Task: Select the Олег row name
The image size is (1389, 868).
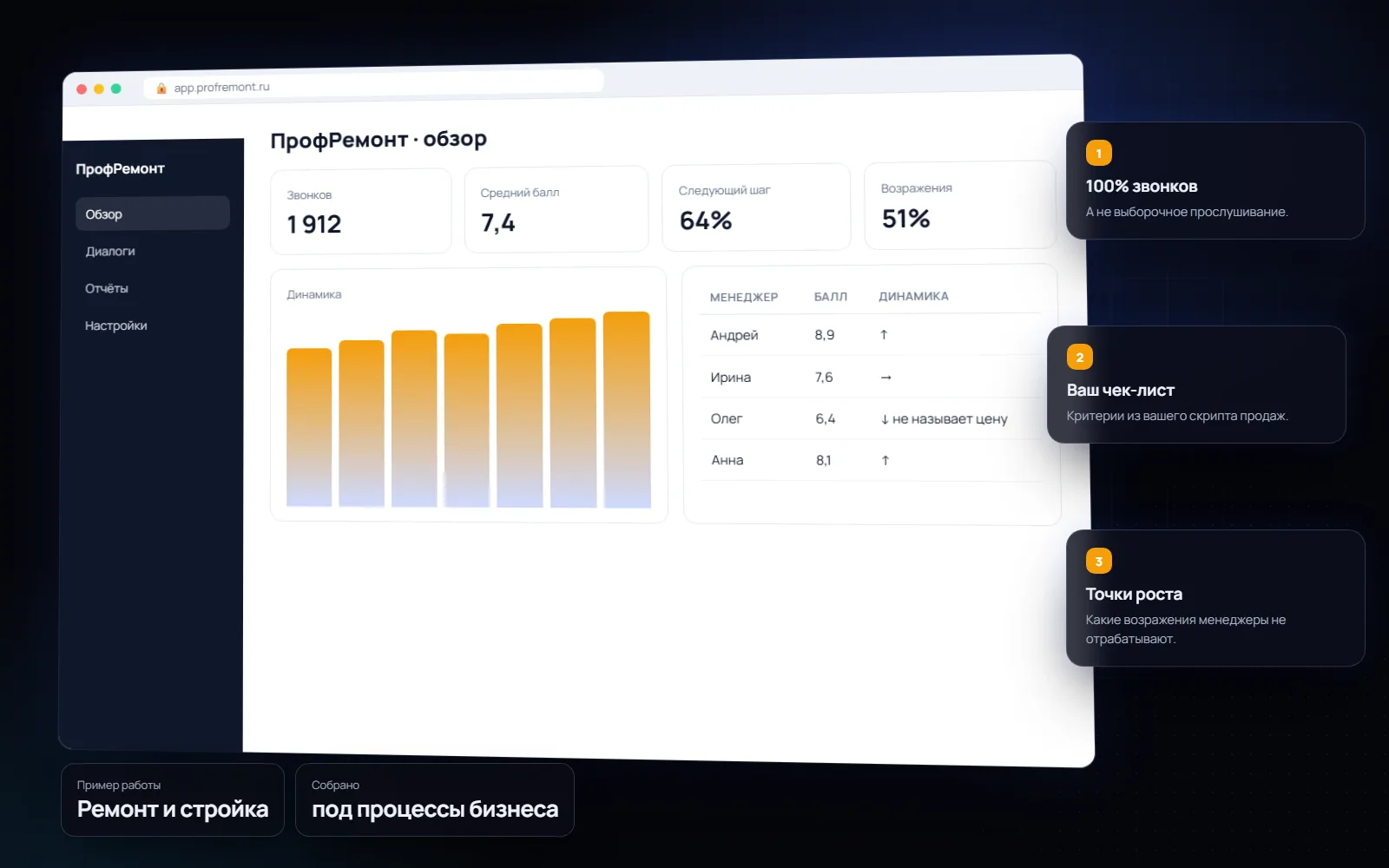Action: pyautogui.click(x=727, y=418)
